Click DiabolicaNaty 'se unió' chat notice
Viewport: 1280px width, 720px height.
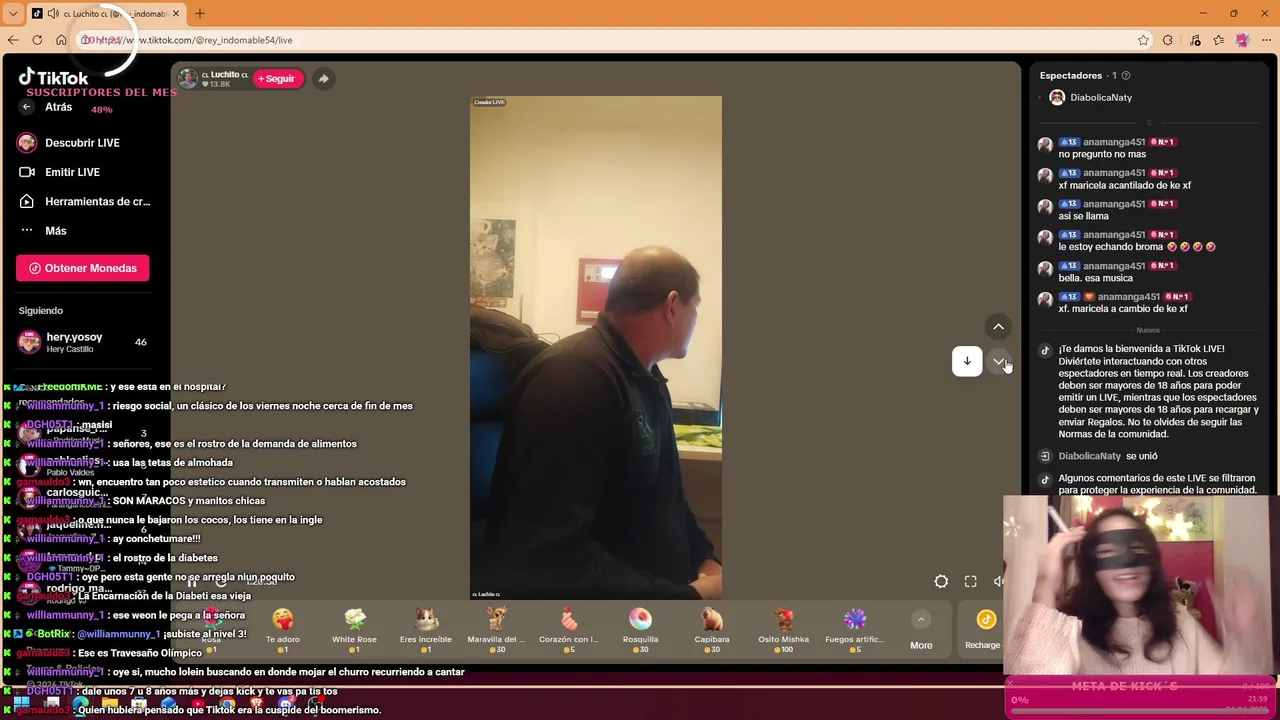coord(1108,456)
